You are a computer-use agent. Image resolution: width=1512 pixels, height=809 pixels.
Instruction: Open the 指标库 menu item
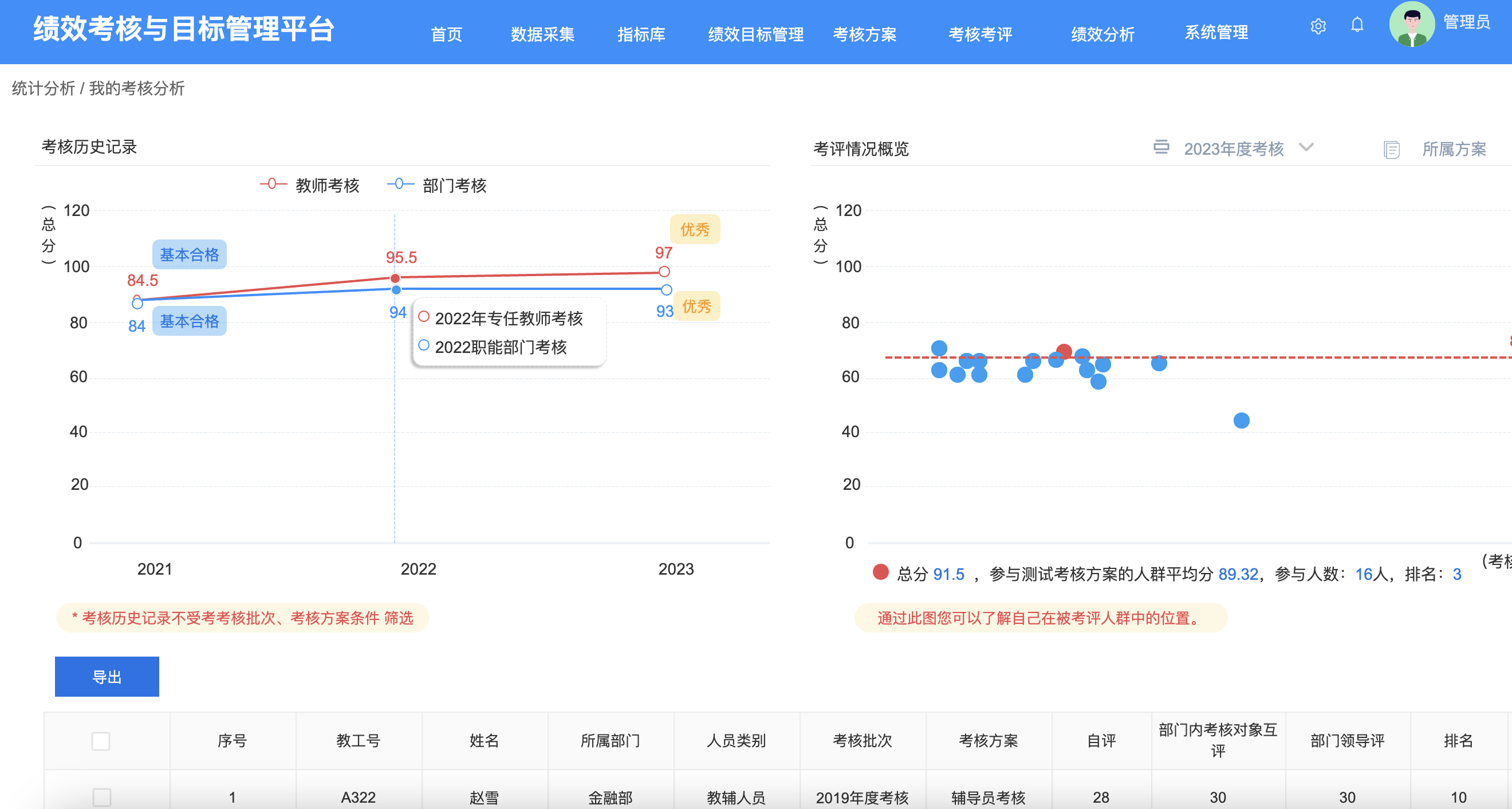click(641, 34)
